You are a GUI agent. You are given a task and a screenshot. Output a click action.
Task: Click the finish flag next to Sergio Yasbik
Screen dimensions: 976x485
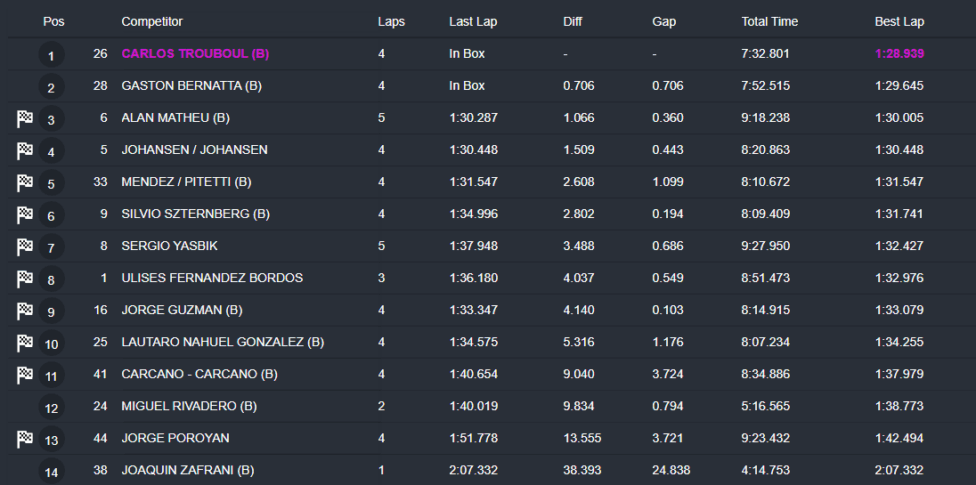point(25,247)
